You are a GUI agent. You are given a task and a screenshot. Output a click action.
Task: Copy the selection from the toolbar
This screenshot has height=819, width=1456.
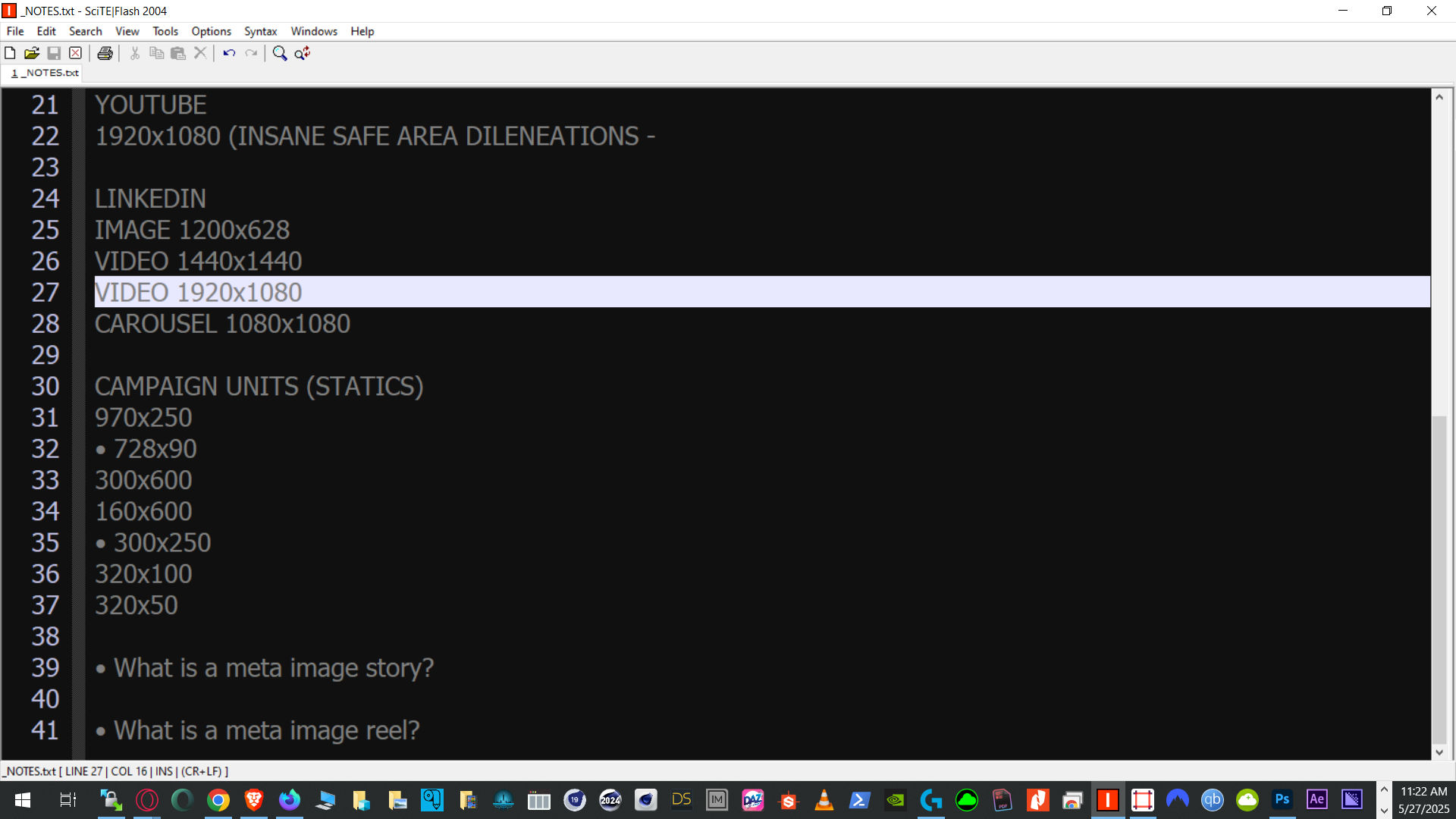point(156,53)
